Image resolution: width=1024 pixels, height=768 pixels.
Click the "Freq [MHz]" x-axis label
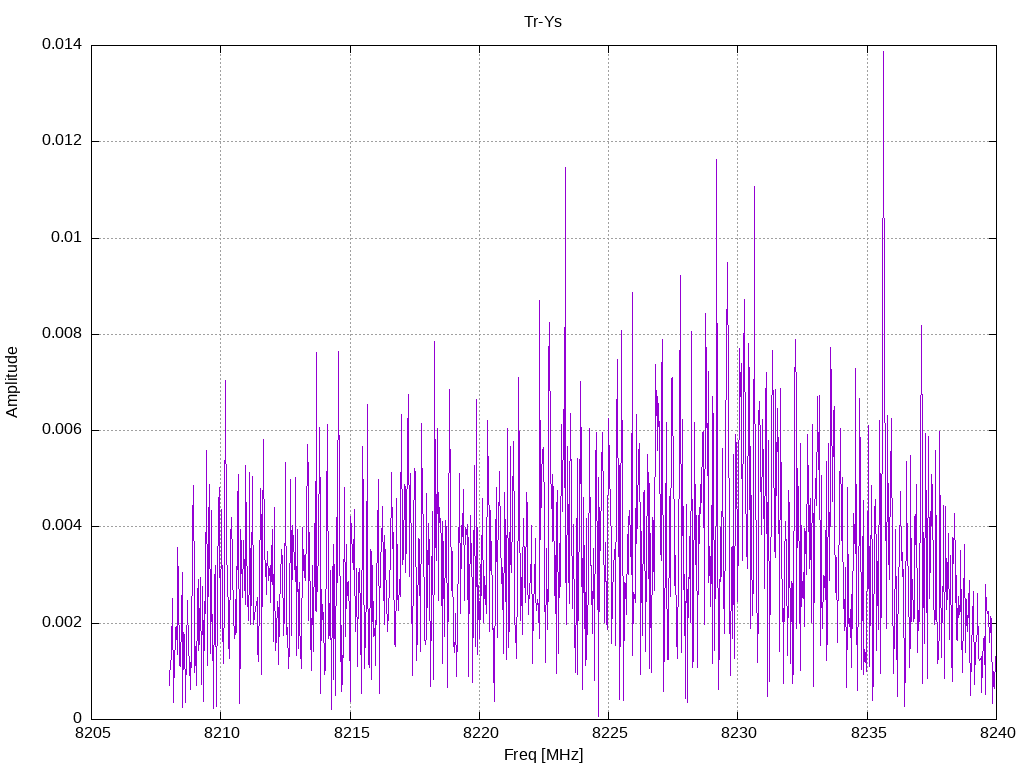pyautogui.click(x=543, y=754)
